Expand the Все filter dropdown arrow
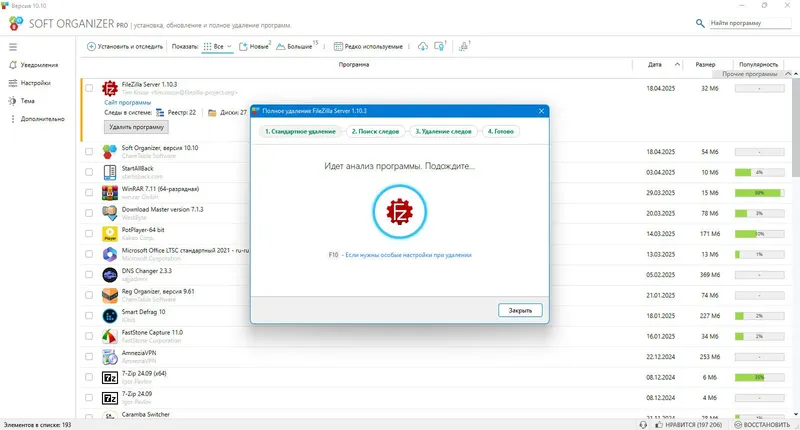This screenshot has width=800, height=430. tap(229, 46)
